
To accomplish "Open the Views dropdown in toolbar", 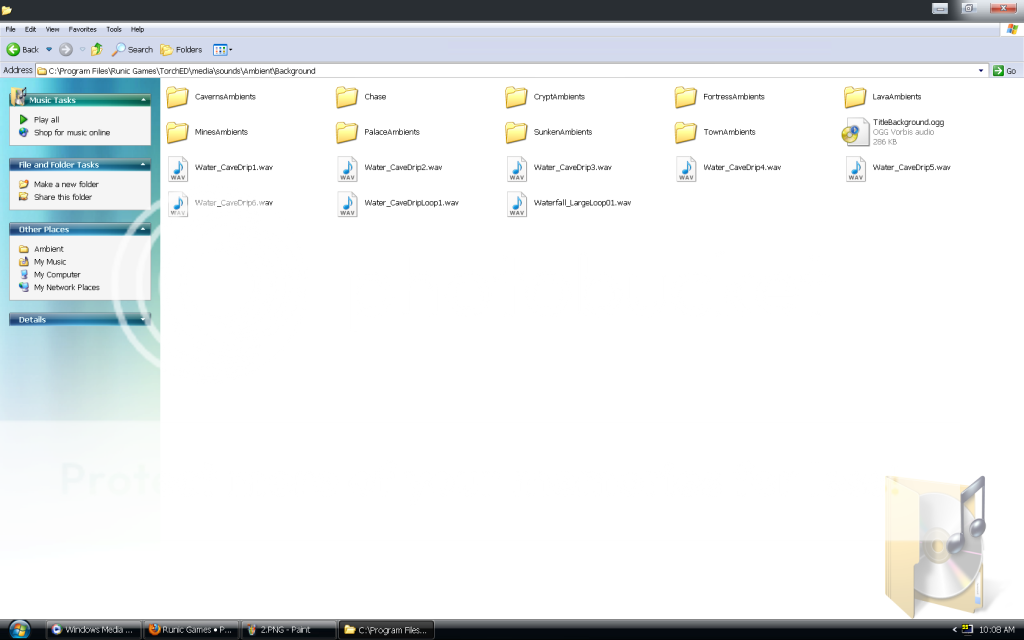I will (x=222, y=49).
